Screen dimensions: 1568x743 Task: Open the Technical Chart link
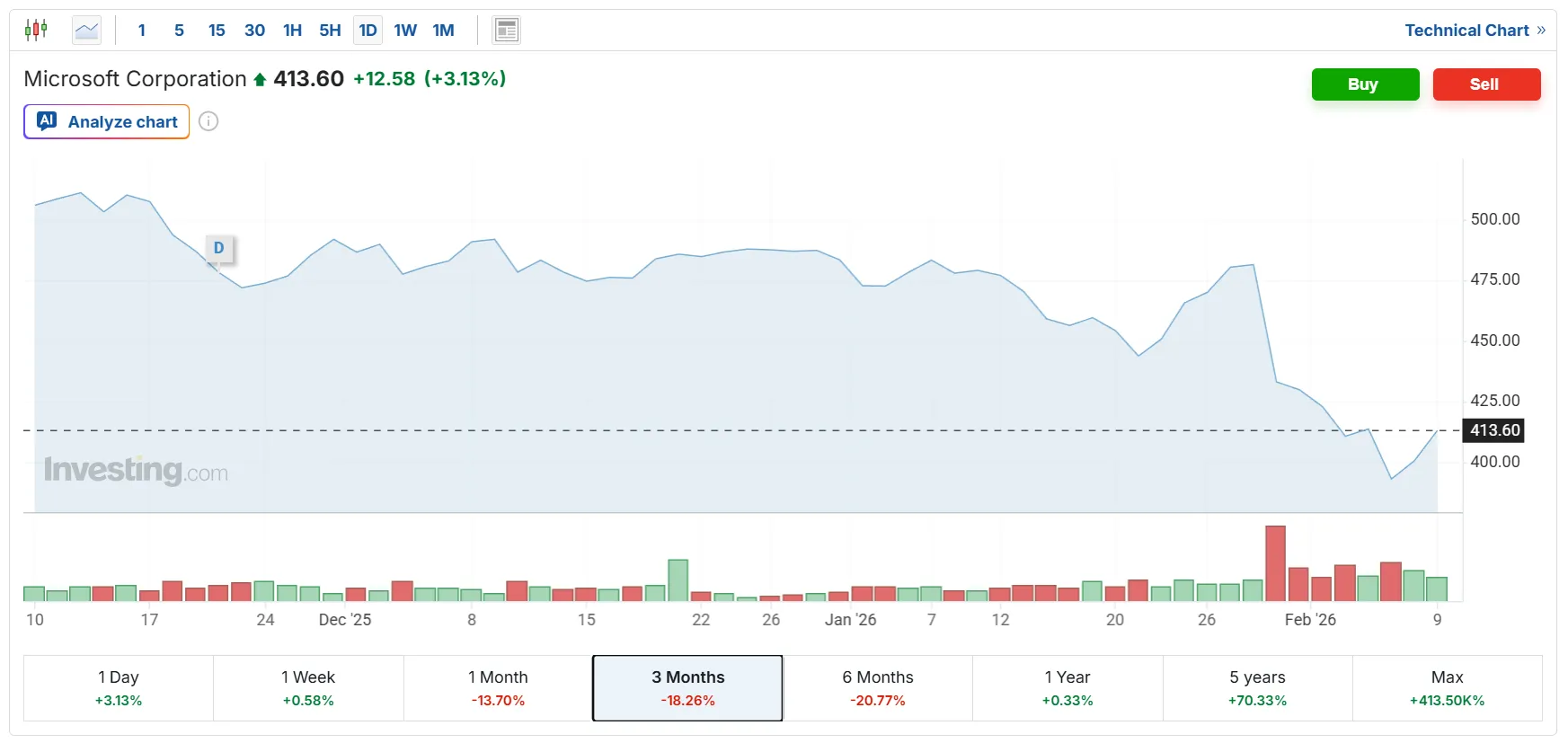click(x=1474, y=31)
